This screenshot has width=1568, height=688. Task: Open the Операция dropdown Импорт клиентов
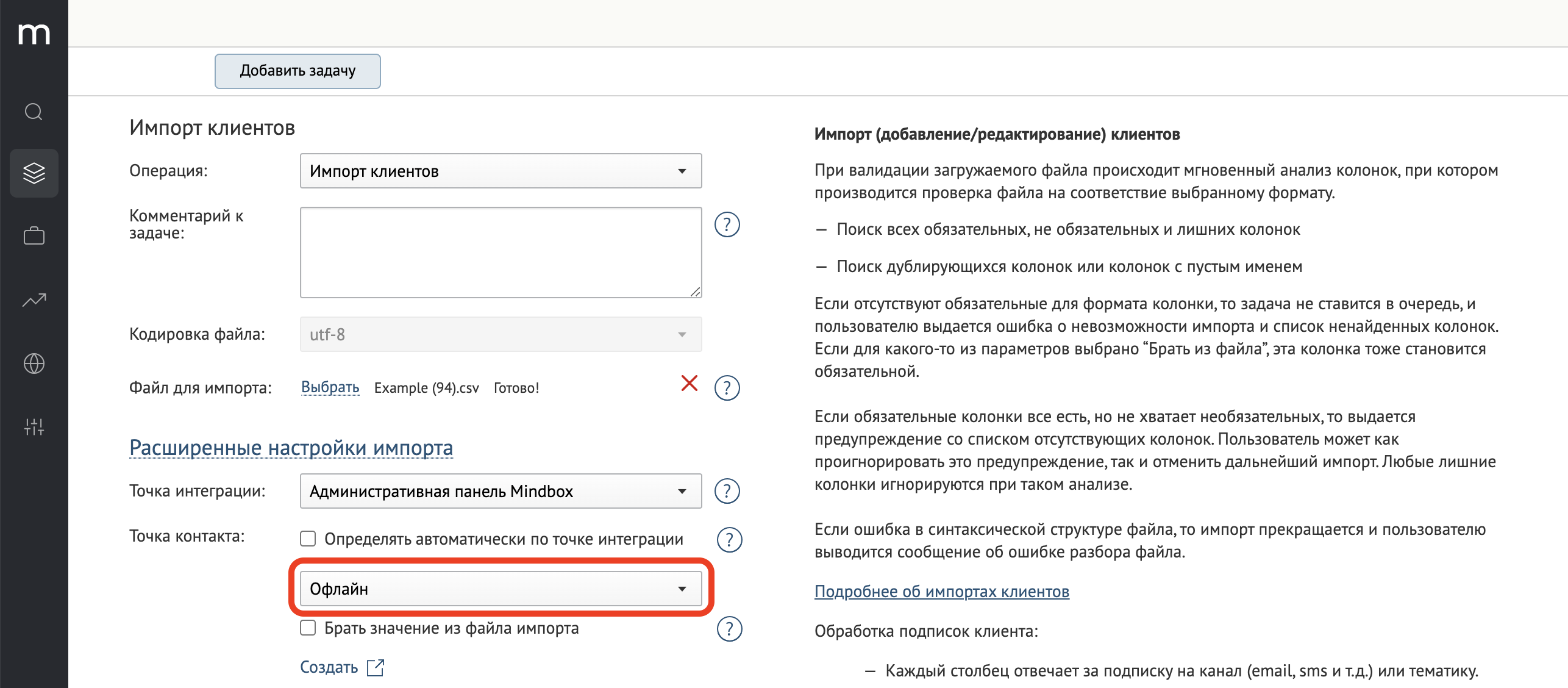501,171
